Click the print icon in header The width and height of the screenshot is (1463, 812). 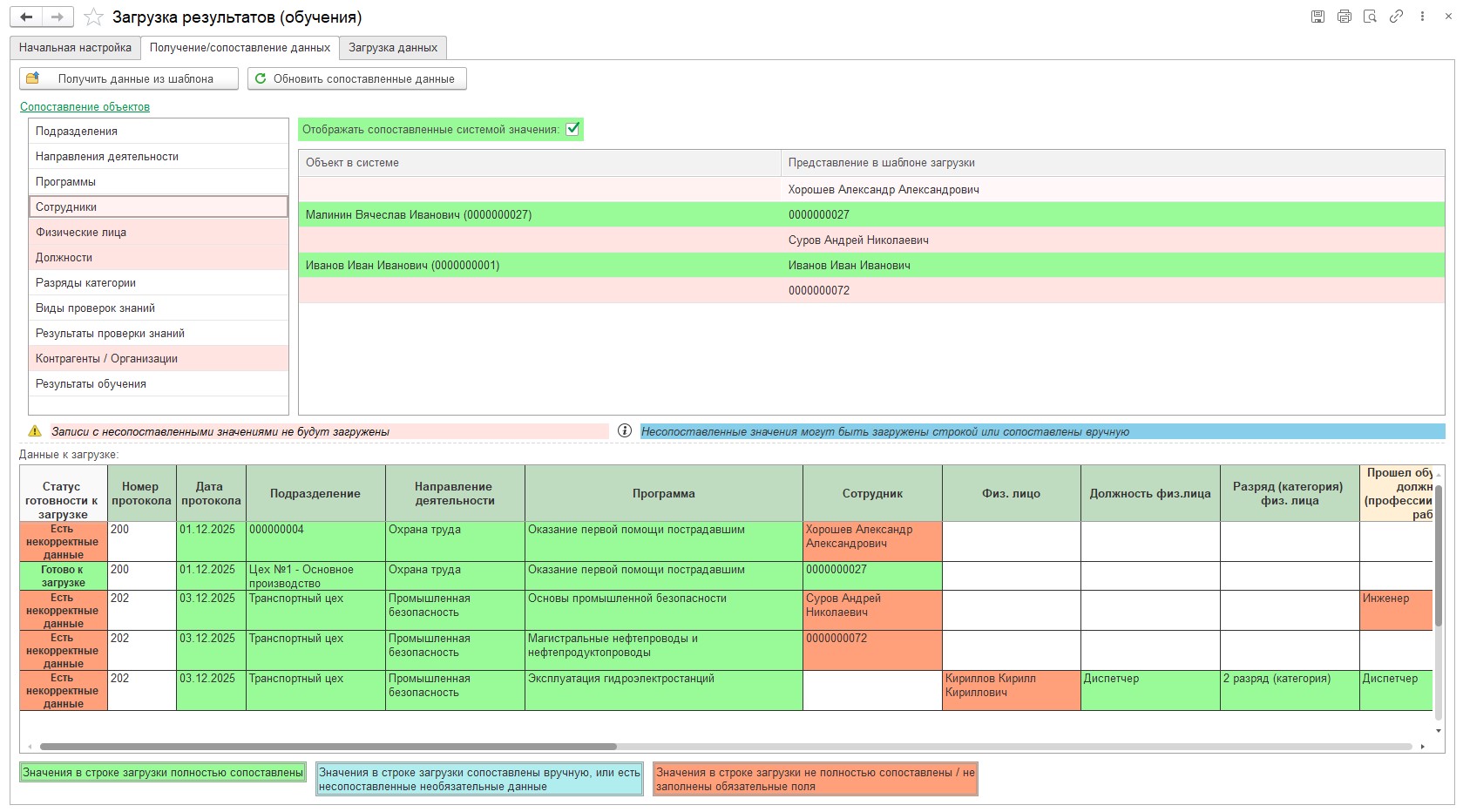point(1344,17)
